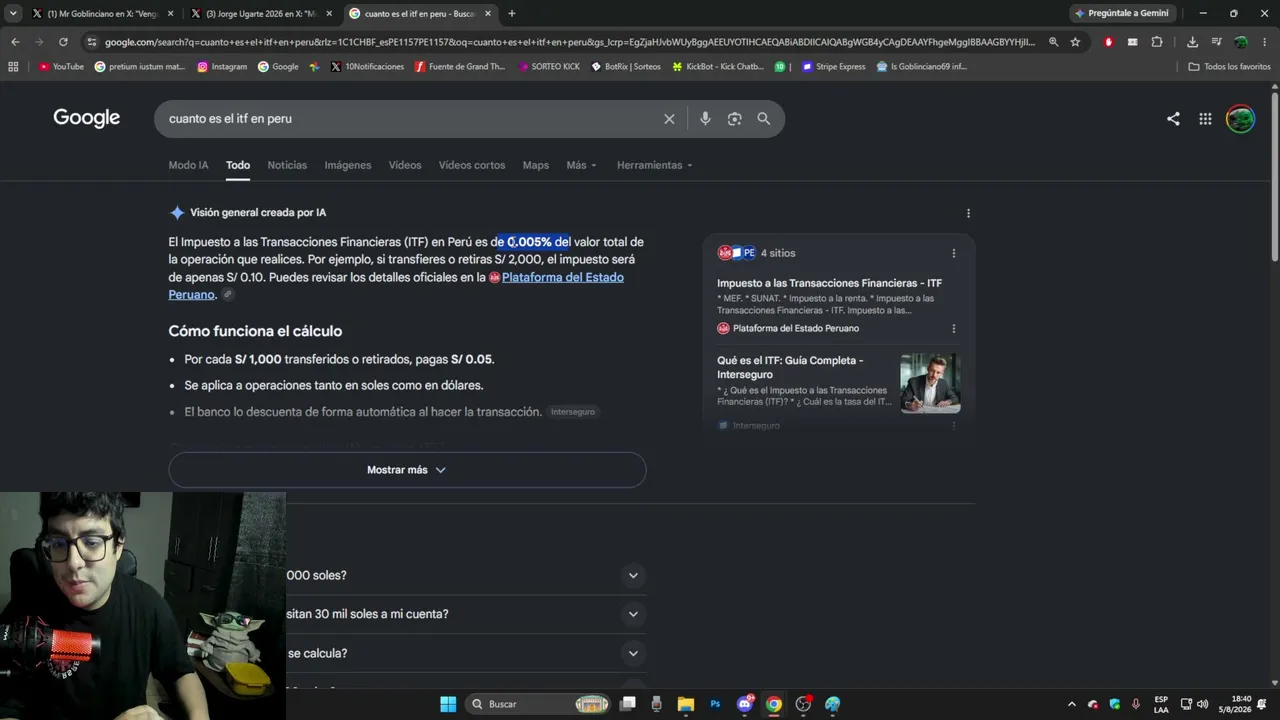This screenshot has width=1280, height=720.
Task: Share the search results page
Action: 1173,119
